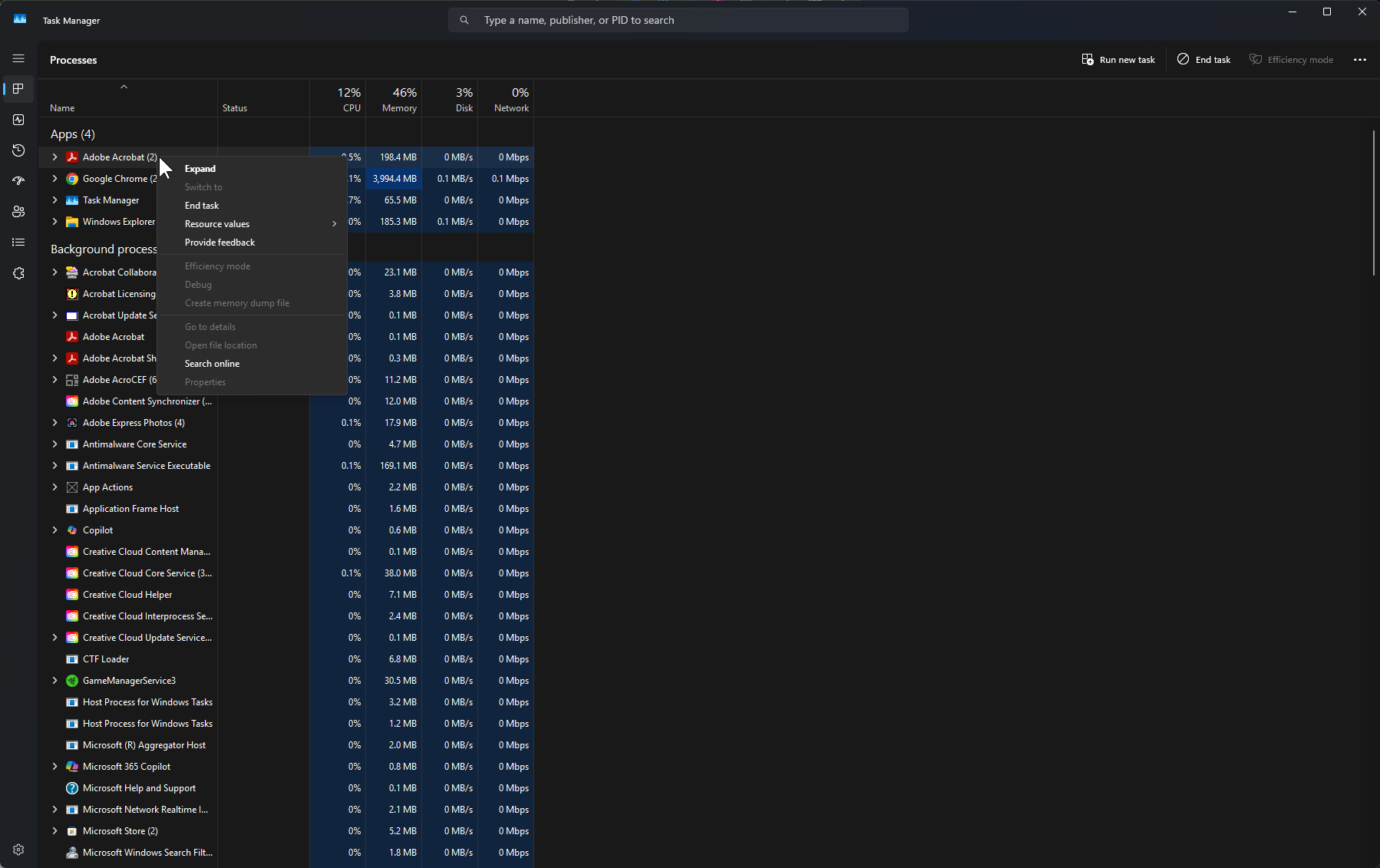1380x868 pixels.
Task: Click the App Actions process icon
Action: point(72,487)
